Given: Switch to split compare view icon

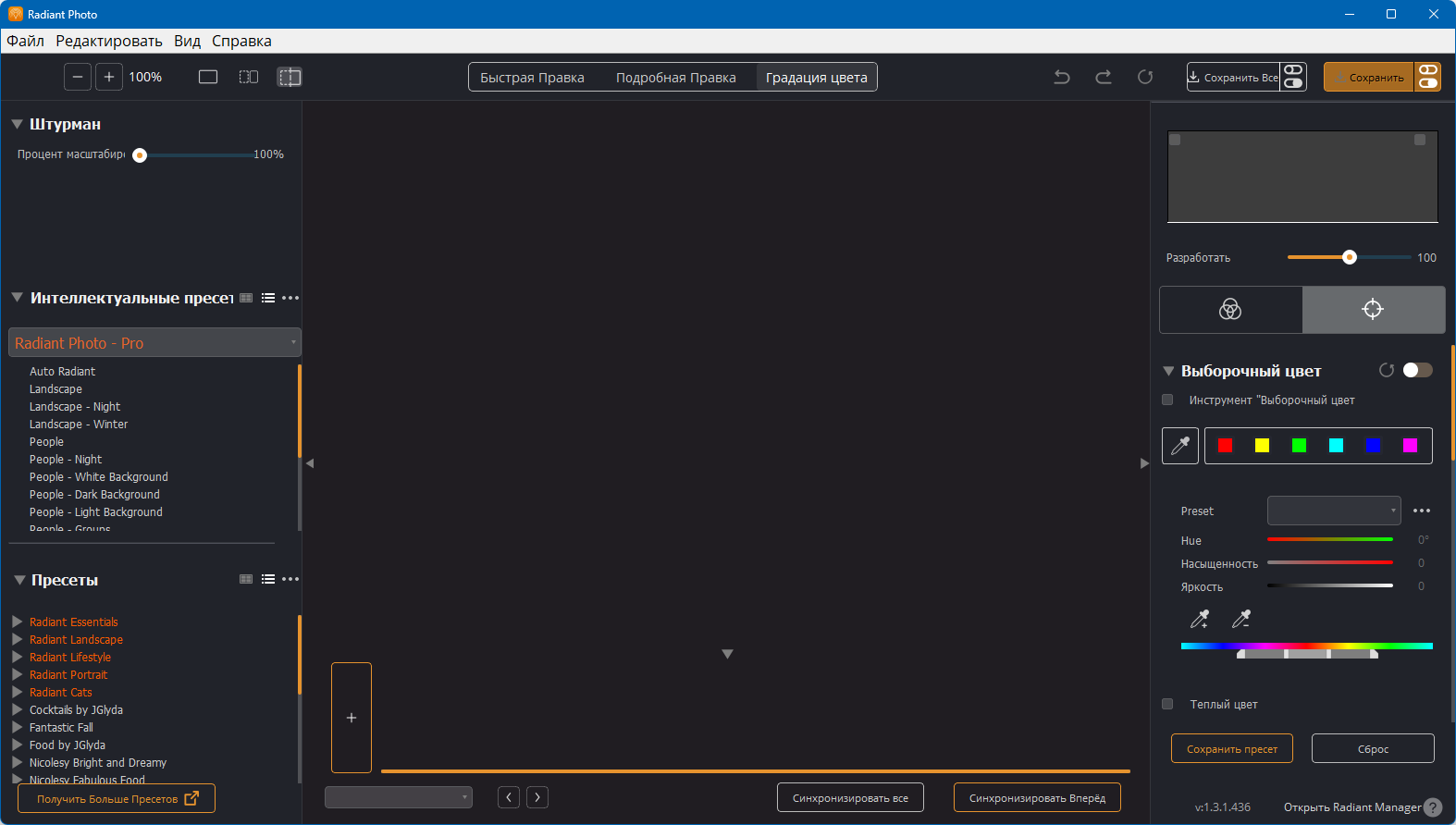Looking at the screenshot, I should click(x=249, y=78).
